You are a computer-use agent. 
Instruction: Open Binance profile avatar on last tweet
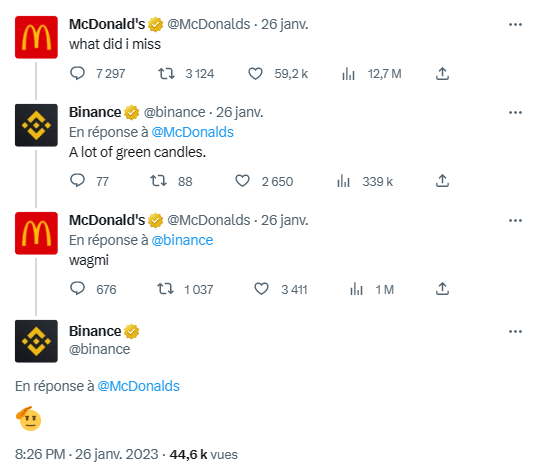36,341
